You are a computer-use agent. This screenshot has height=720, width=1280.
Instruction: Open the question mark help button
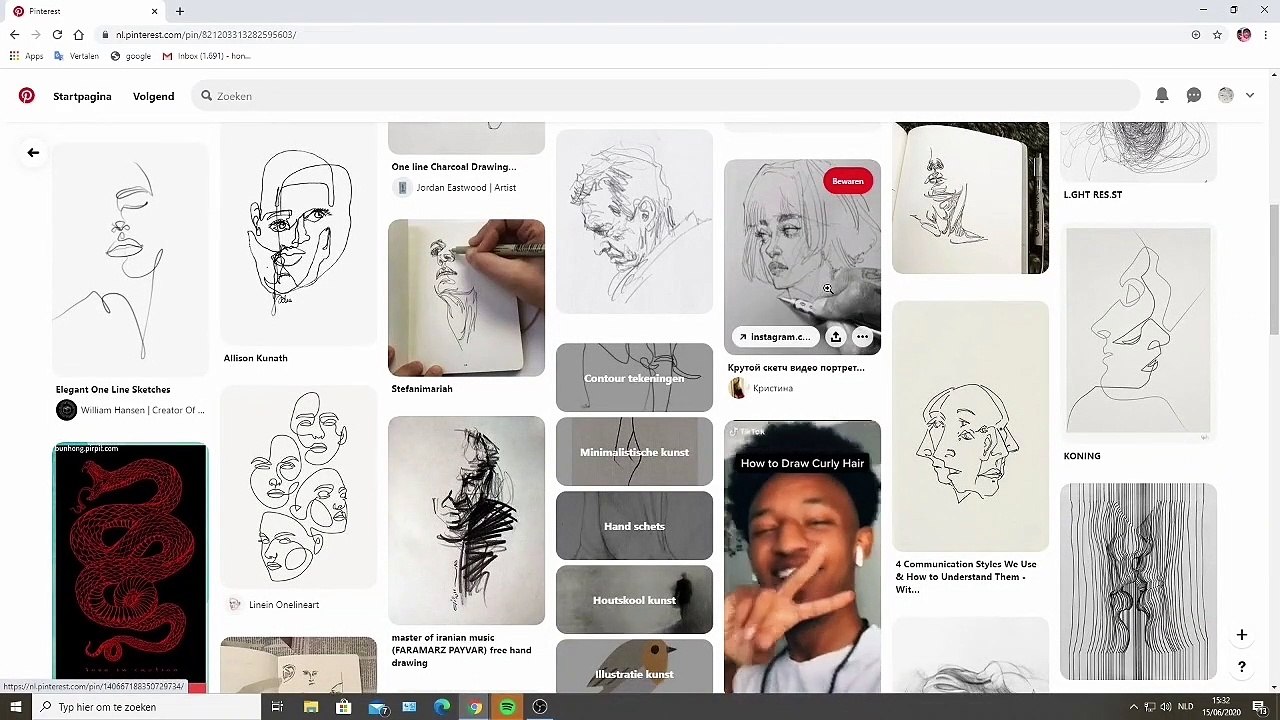pos(1241,666)
